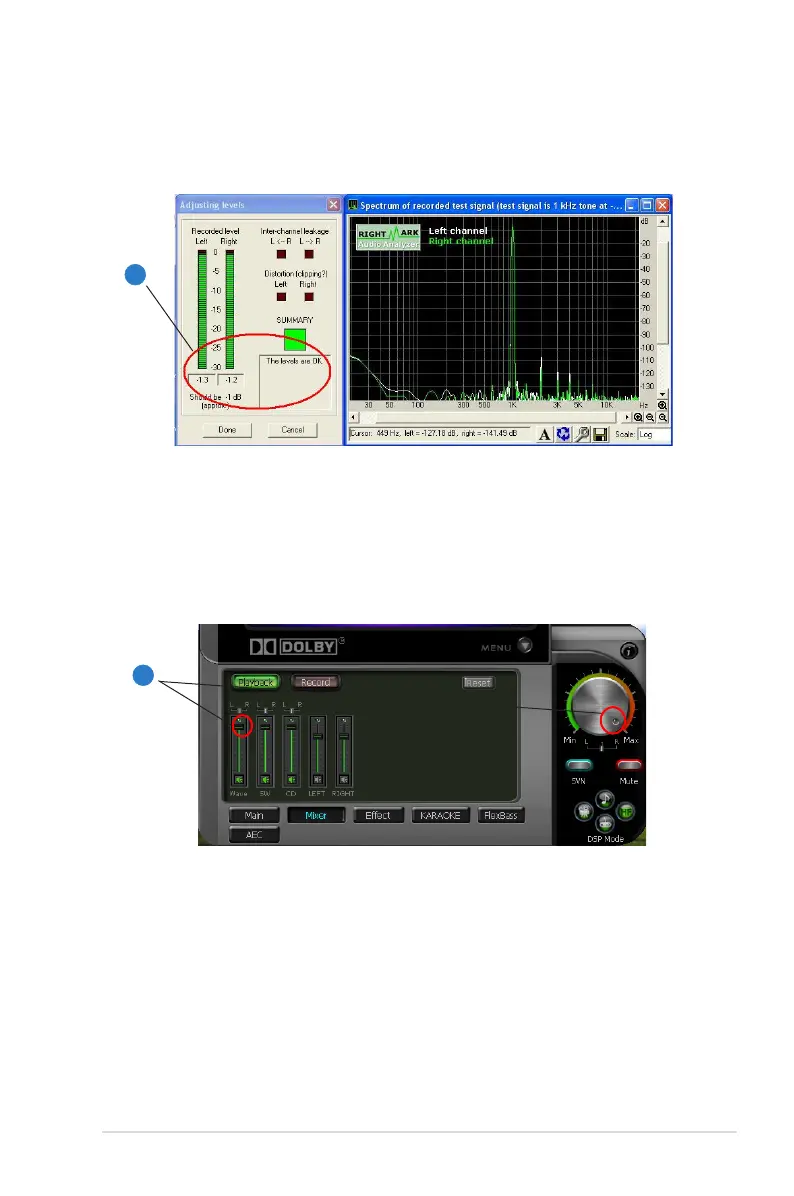Open the Scale combo box showing Log
This screenshot has width=794, height=1196.
pyautogui.click(x=654, y=435)
